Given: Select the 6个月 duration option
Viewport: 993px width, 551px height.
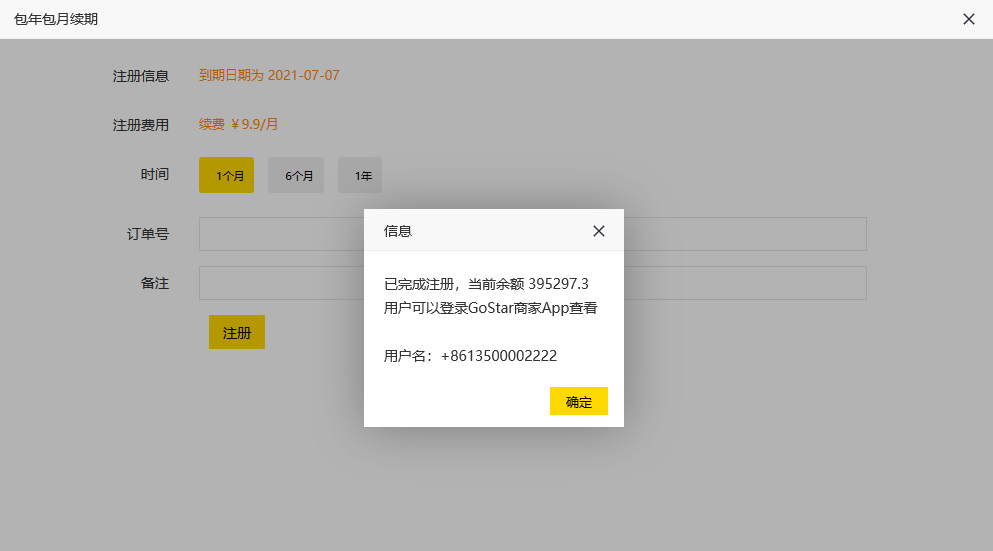Looking at the screenshot, I should [296, 175].
